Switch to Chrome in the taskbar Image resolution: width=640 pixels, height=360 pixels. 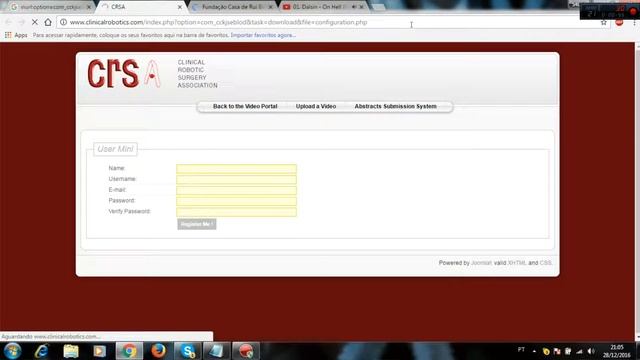click(x=129, y=351)
